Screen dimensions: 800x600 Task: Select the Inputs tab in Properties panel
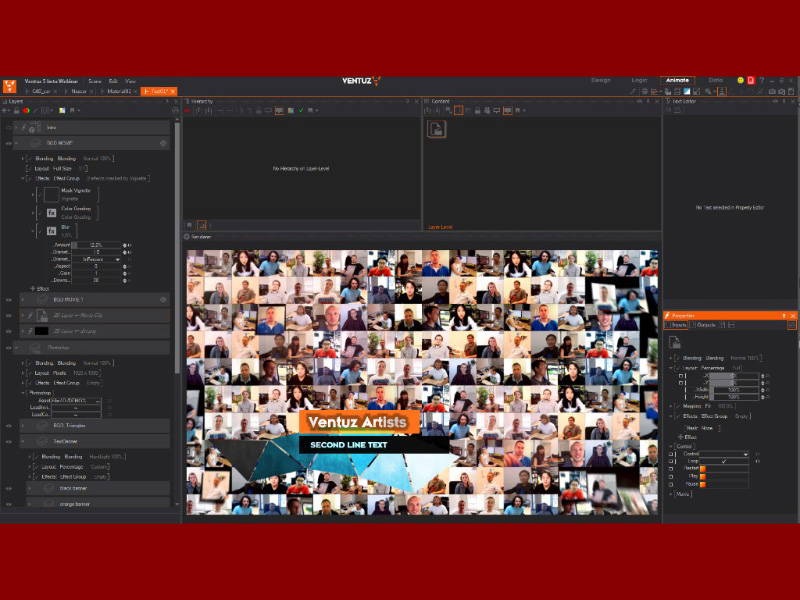coord(676,325)
